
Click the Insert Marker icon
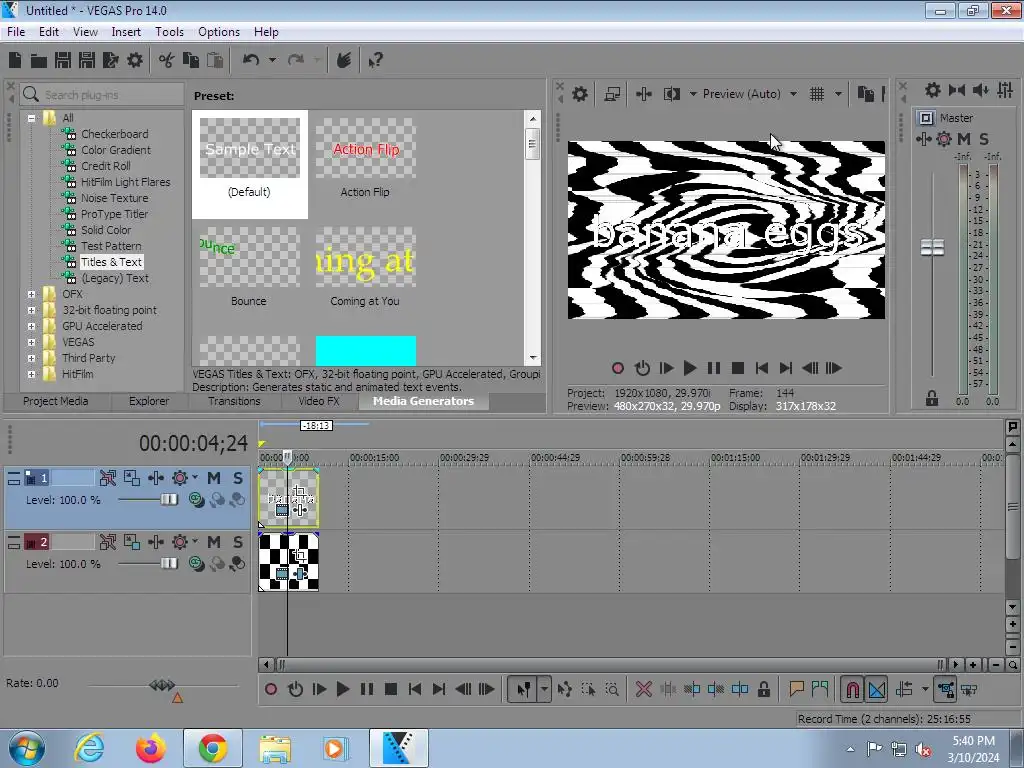point(796,689)
